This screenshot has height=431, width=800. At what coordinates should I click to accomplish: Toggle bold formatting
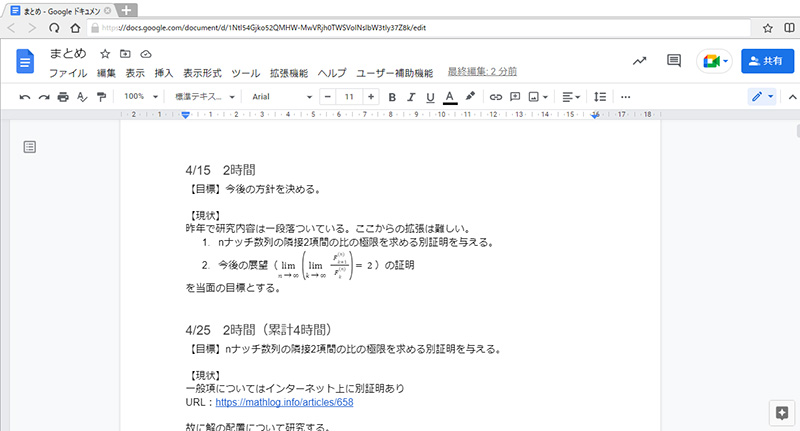pos(392,97)
